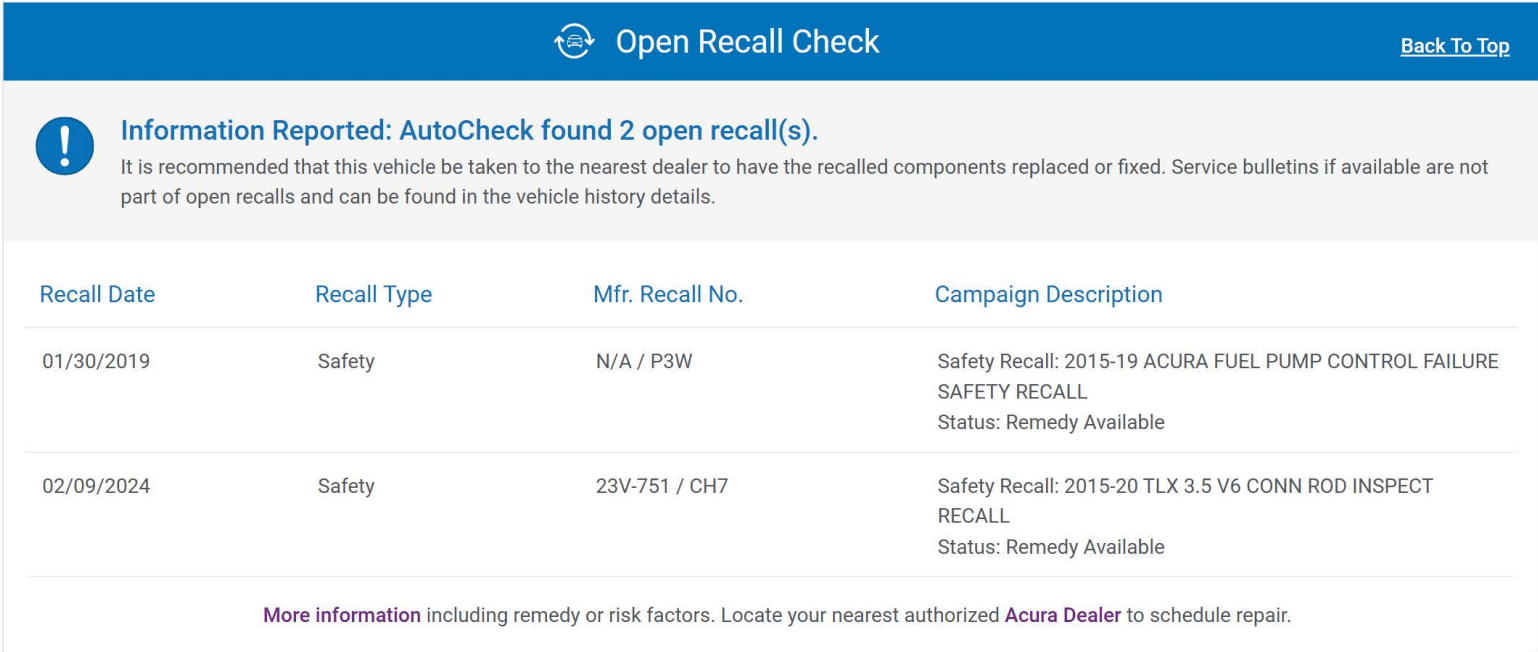The width and height of the screenshot is (1538, 652).
Task: Open the More information link
Action: [x=342, y=615]
